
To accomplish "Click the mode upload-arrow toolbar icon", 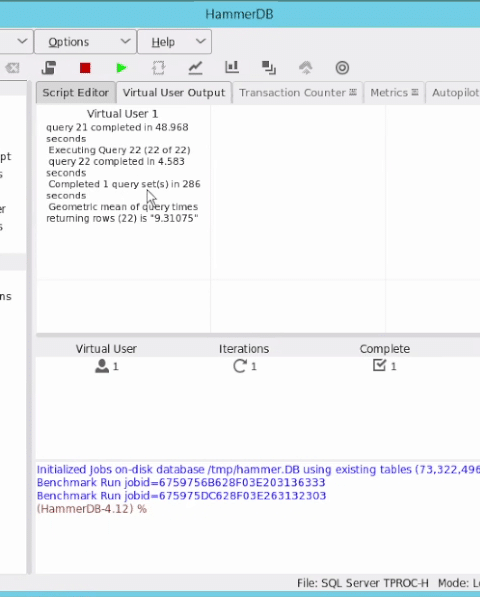I will pos(306,68).
